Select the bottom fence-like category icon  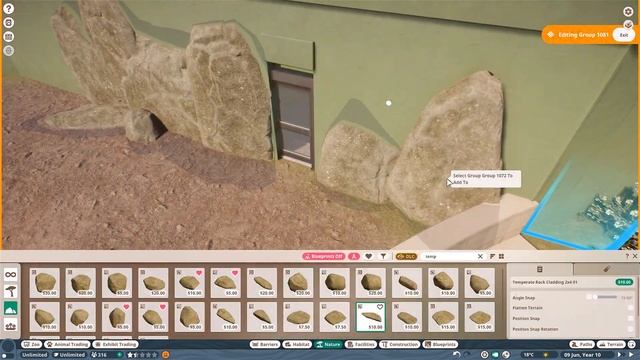pyautogui.click(x=11, y=325)
